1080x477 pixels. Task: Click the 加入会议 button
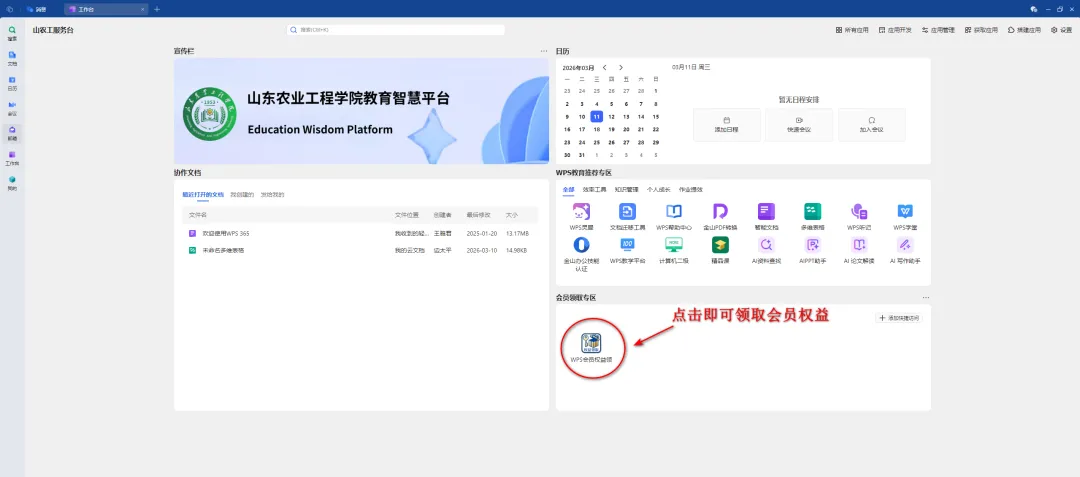[x=871, y=125]
